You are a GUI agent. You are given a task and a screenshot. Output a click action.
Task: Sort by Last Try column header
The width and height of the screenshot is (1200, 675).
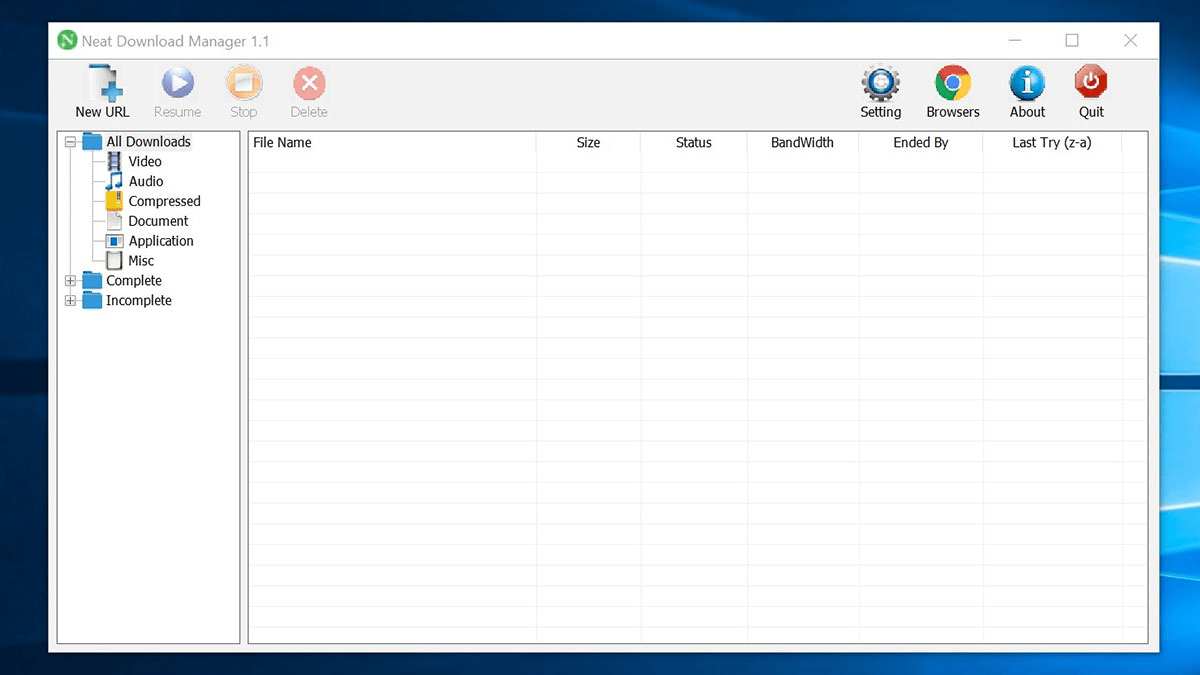[1051, 143]
